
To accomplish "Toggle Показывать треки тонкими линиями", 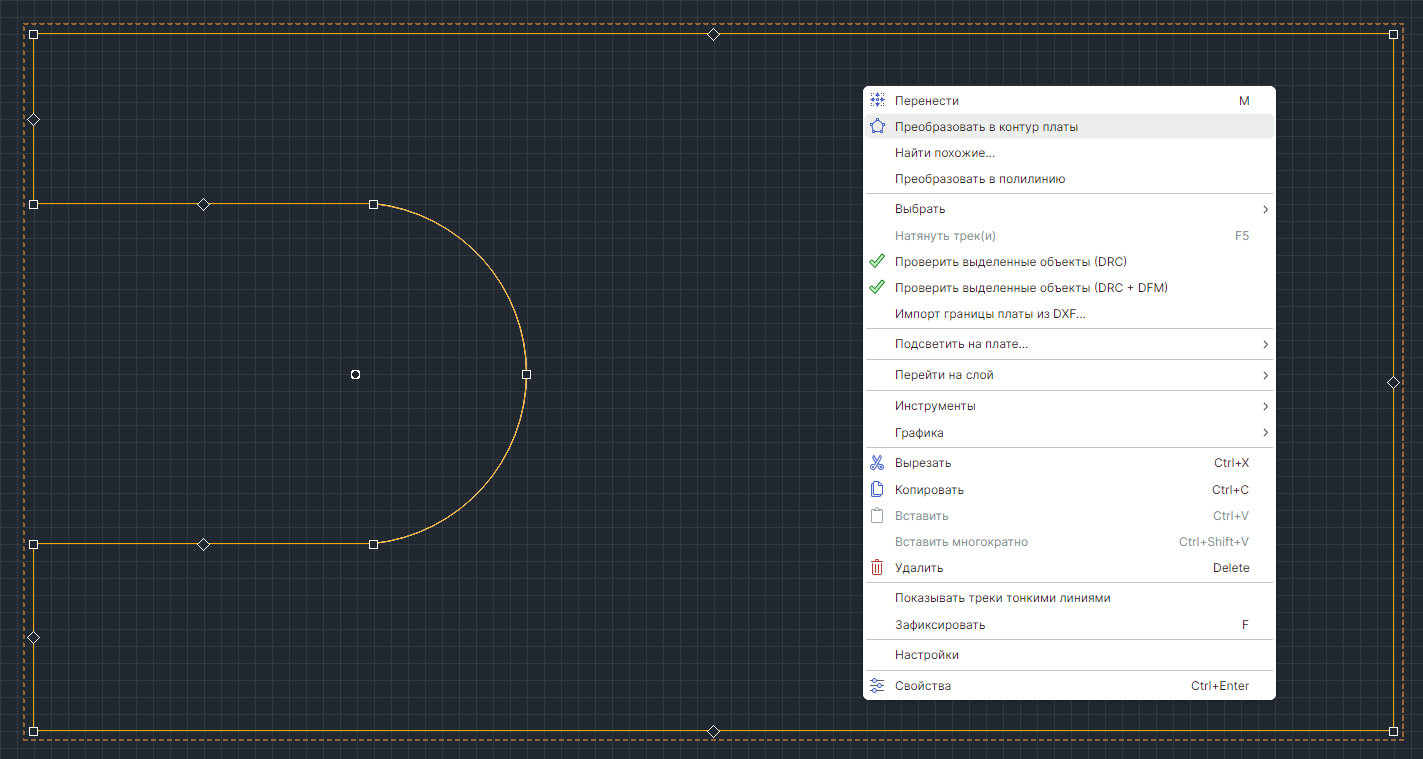I will click(x=1002, y=598).
